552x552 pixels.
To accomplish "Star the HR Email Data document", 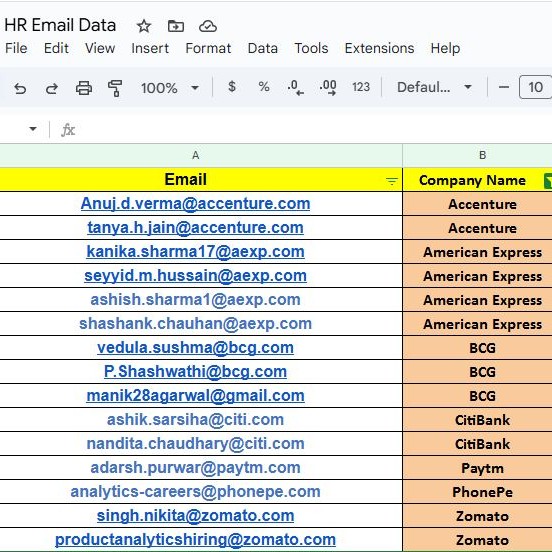I will [x=144, y=26].
